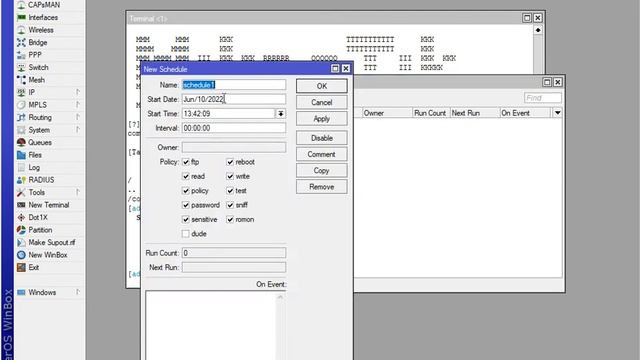Uncheck the test policy checkbox
The height and width of the screenshot is (360, 640).
point(230,191)
